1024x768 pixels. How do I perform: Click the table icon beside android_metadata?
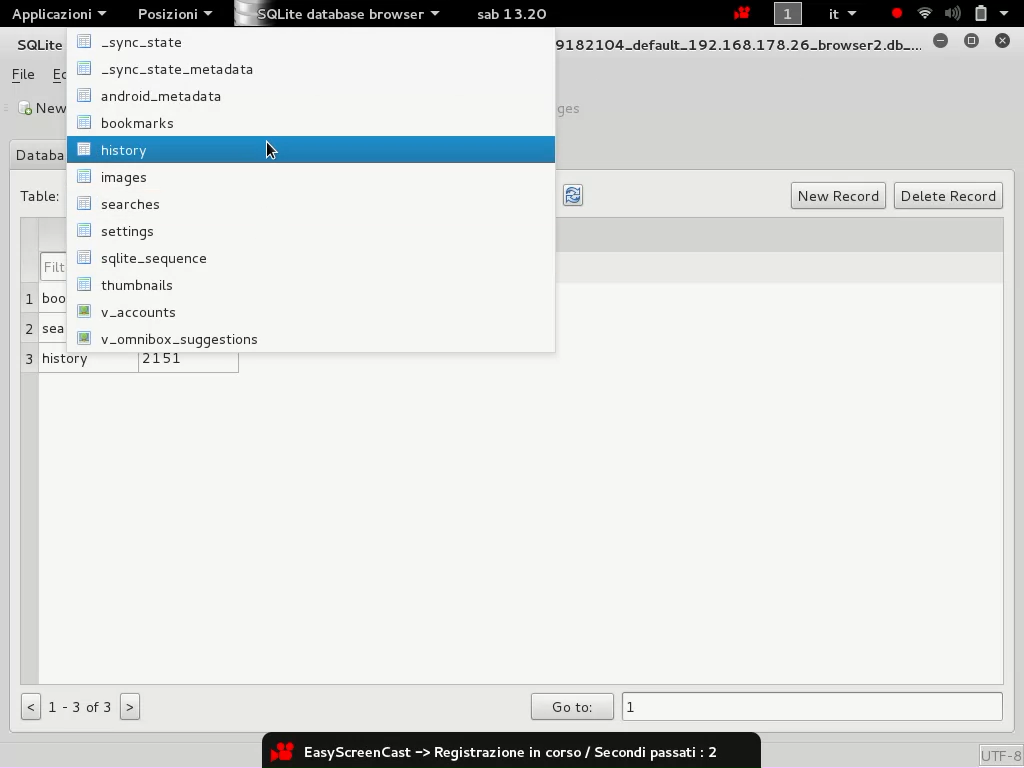84,95
